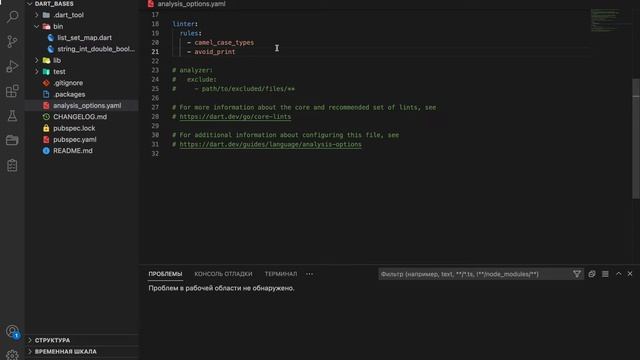Click the code minimap
The height and width of the screenshot is (360, 640).
(610, 20)
